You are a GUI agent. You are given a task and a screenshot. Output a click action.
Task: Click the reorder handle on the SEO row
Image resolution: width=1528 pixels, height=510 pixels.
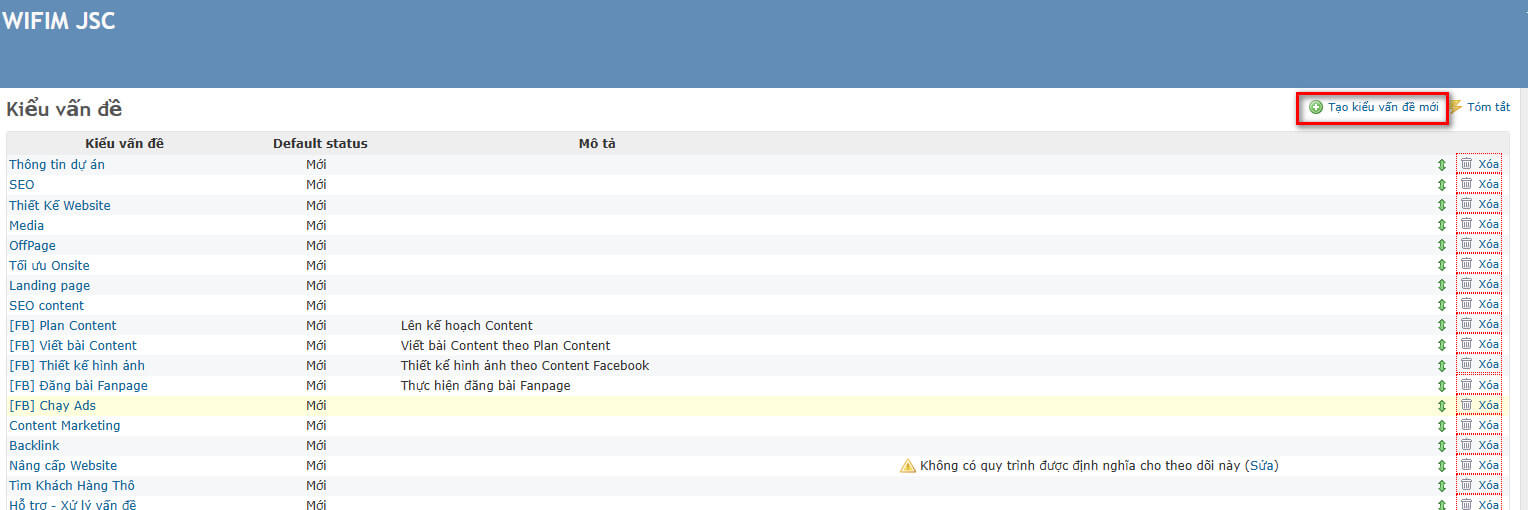(1441, 185)
